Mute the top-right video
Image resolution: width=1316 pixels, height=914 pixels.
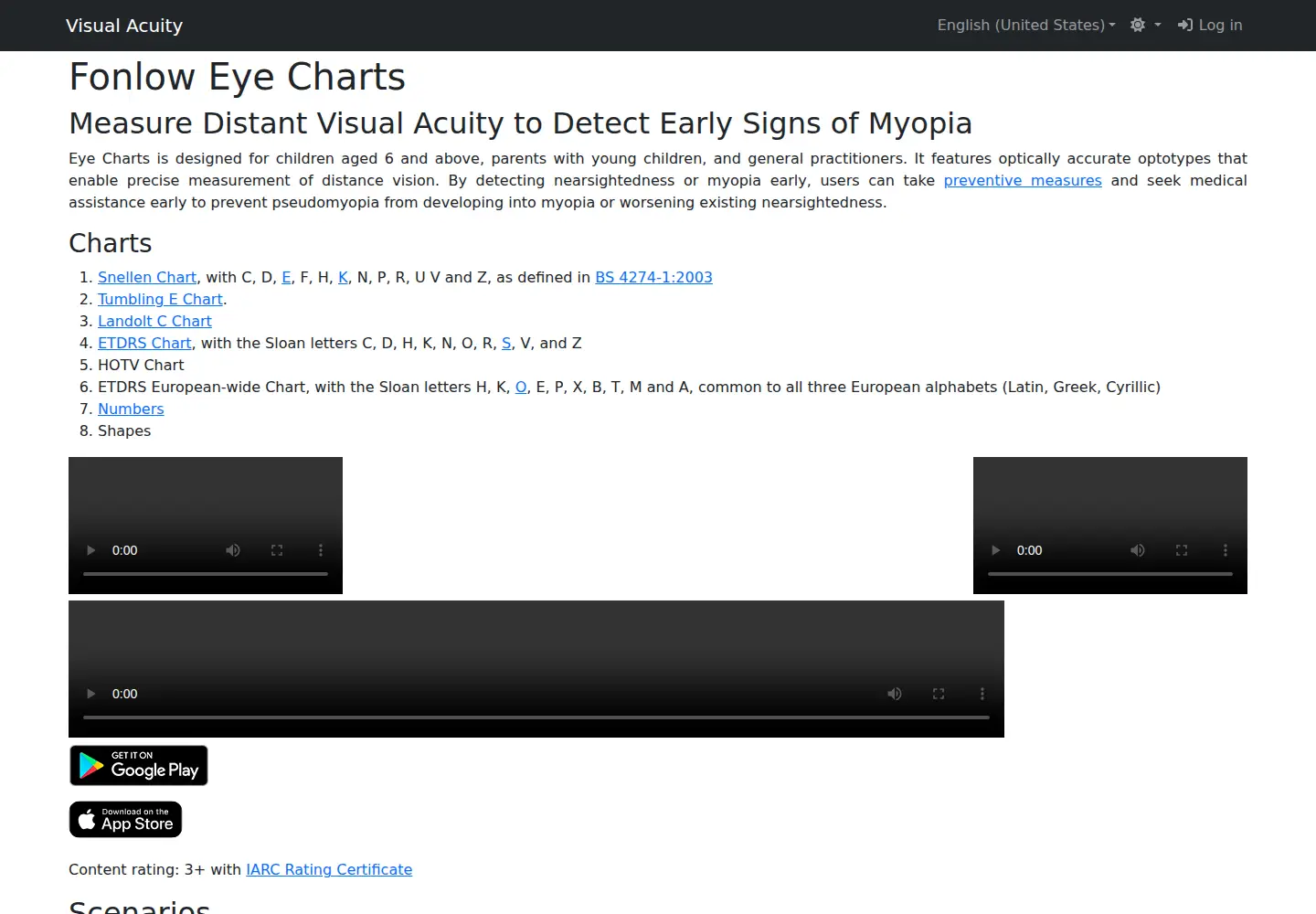pyautogui.click(x=1138, y=550)
